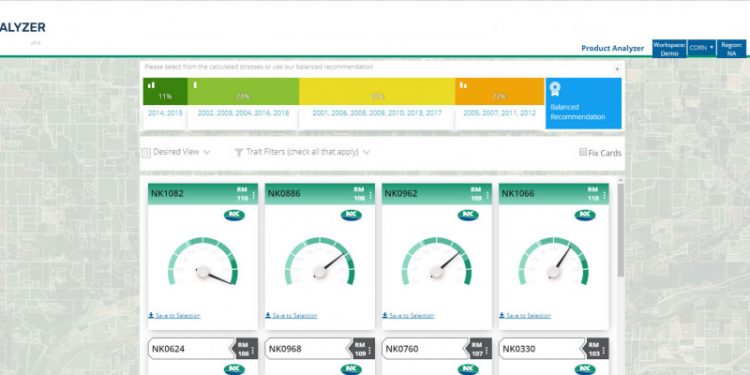Click the NK0968 card title

point(285,349)
